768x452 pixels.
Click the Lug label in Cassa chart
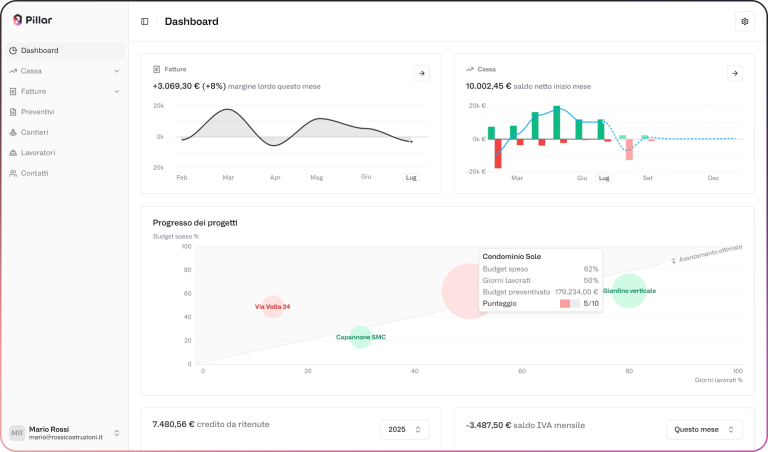click(604, 178)
